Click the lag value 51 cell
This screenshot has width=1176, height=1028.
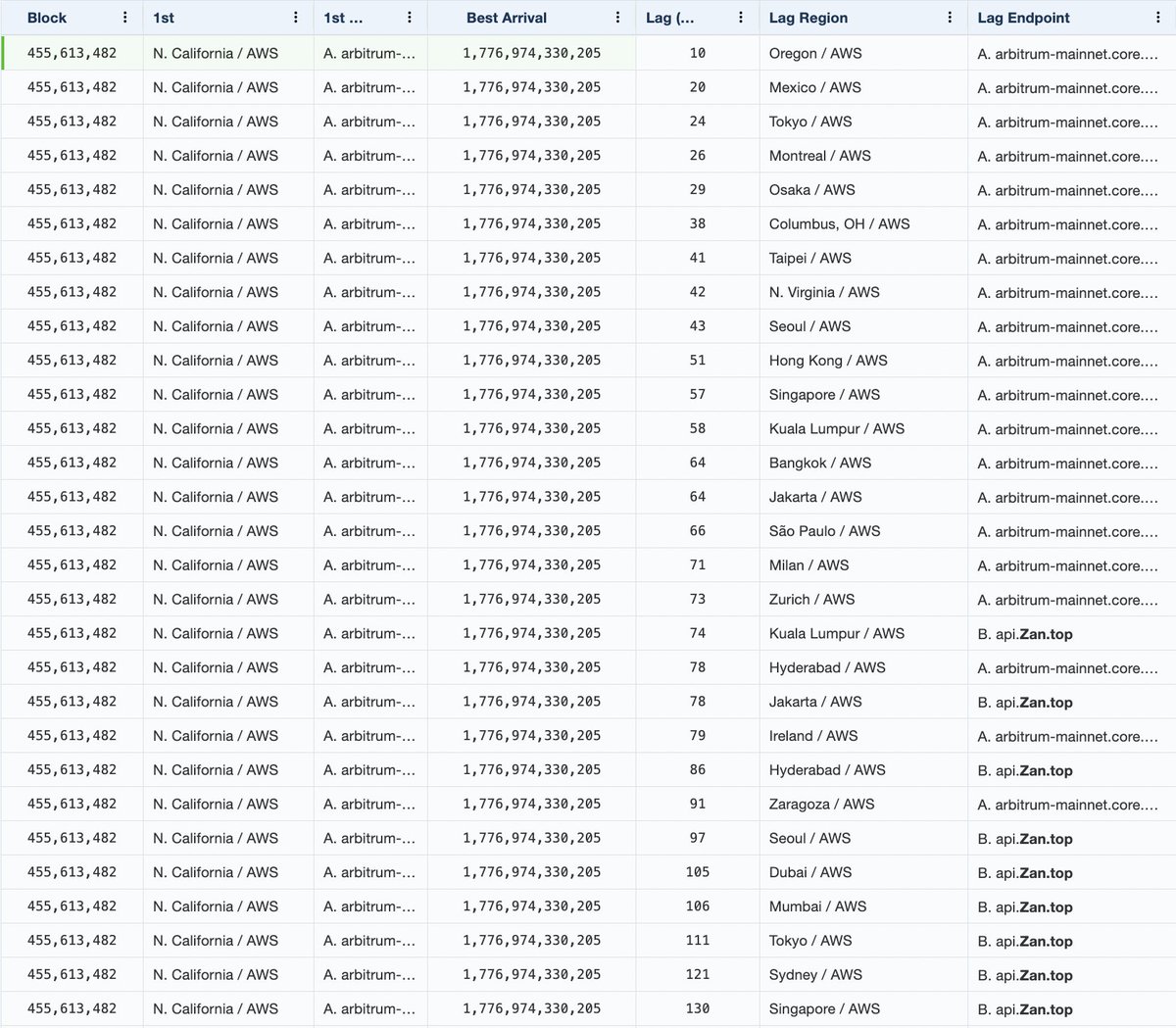(698, 361)
